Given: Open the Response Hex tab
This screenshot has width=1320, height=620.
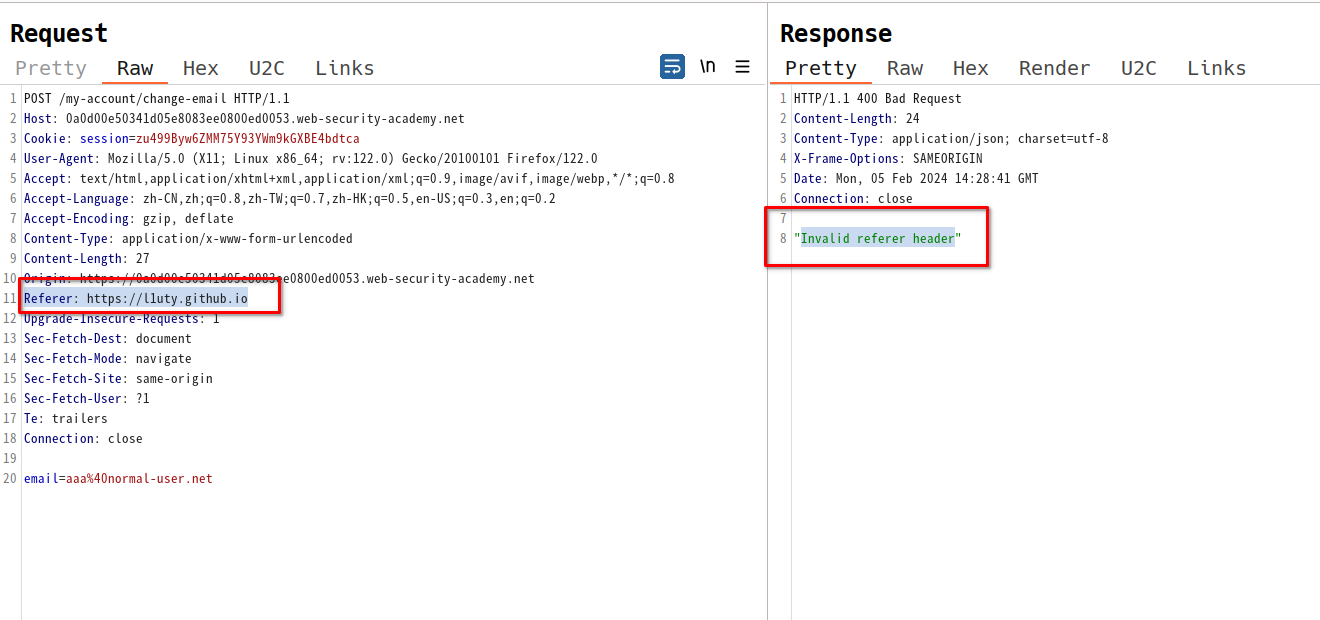Looking at the screenshot, I should [x=970, y=68].
